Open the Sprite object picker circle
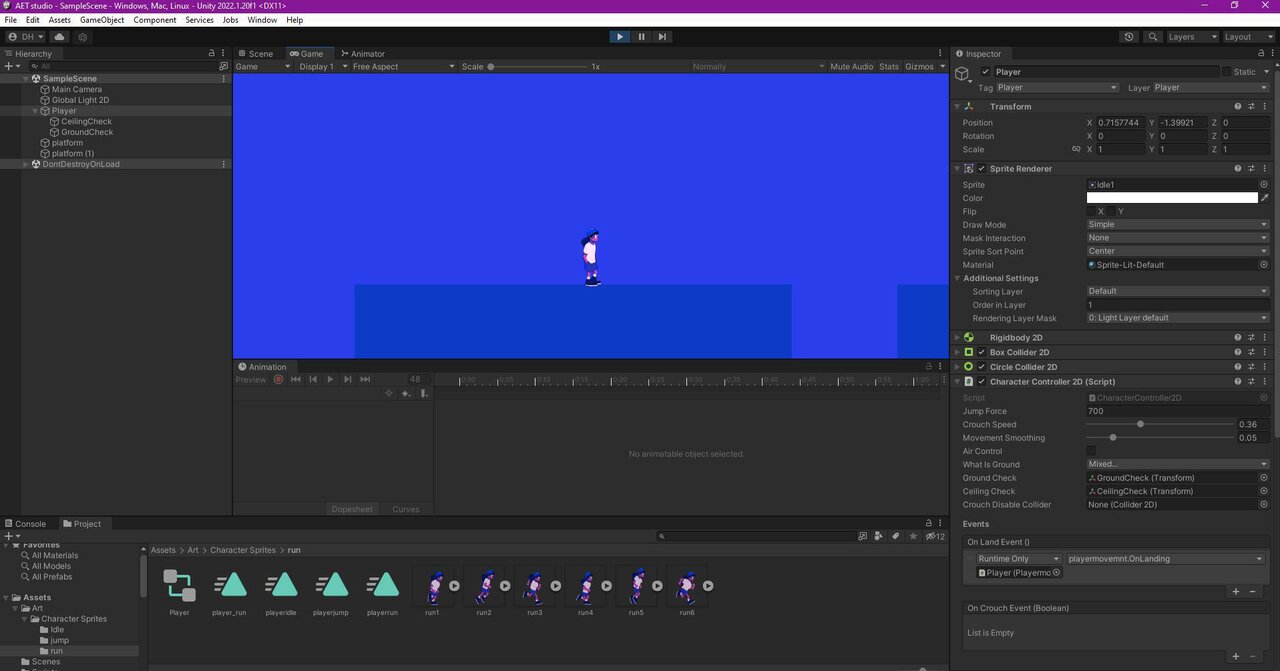 point(1263,185)
